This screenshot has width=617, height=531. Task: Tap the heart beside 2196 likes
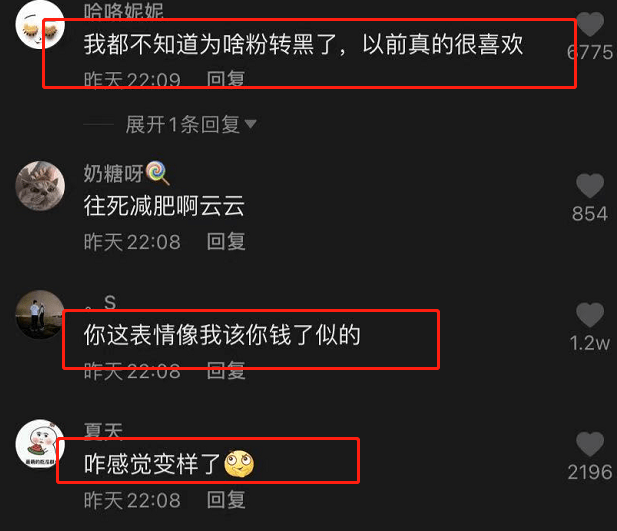coord(590,444)
